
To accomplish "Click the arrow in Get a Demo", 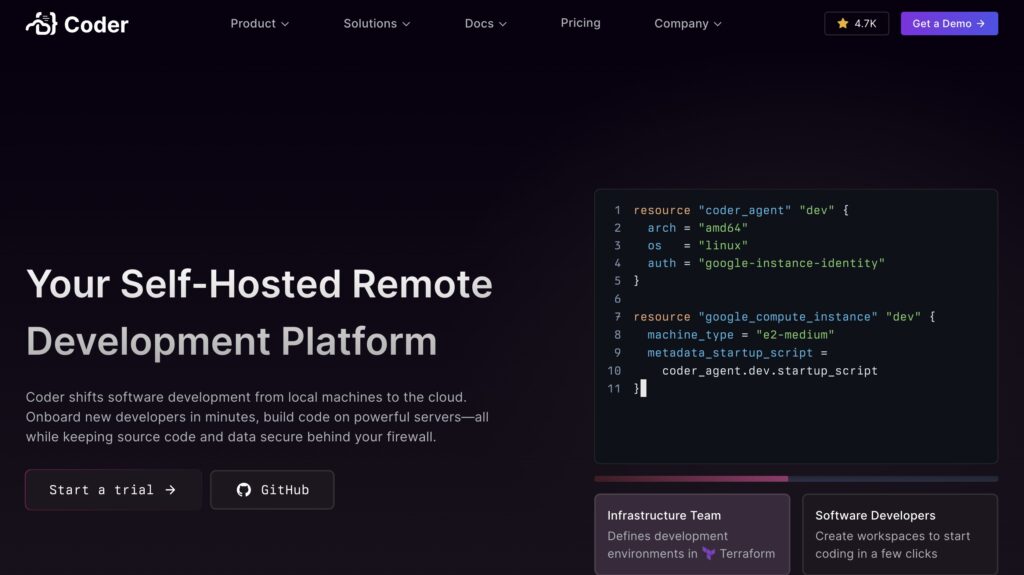I will [981, 24].
